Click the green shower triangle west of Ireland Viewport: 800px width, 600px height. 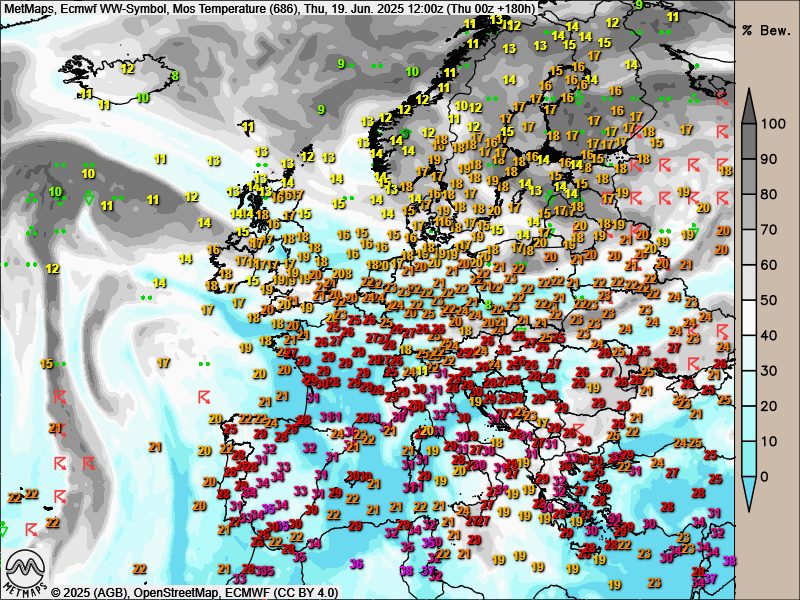point(90,199)
